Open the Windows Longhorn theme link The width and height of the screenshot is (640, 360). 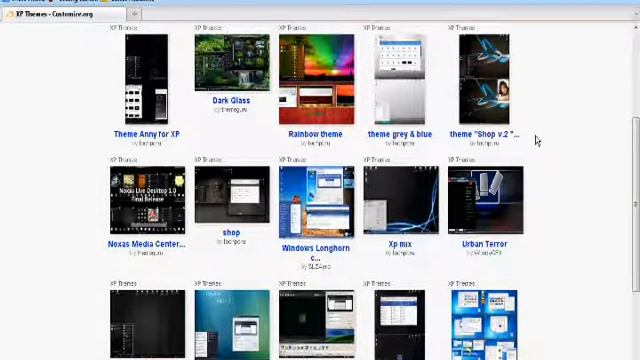(316, 253)
